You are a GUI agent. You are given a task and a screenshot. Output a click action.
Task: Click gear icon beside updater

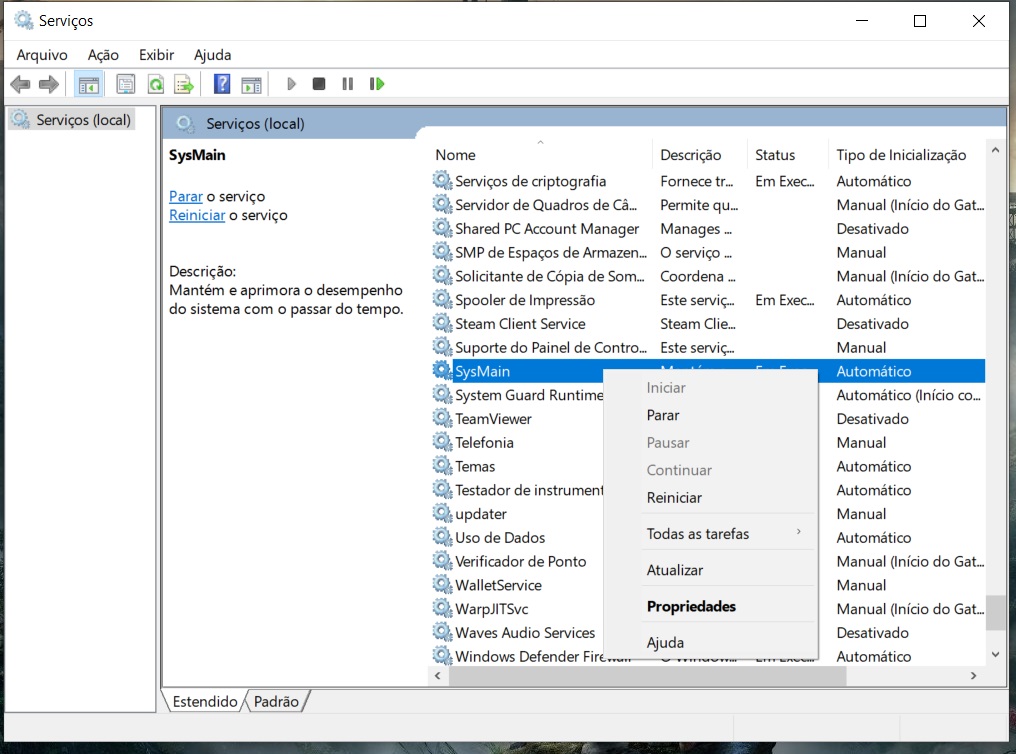pyautogui.click(x=443, y=514)
